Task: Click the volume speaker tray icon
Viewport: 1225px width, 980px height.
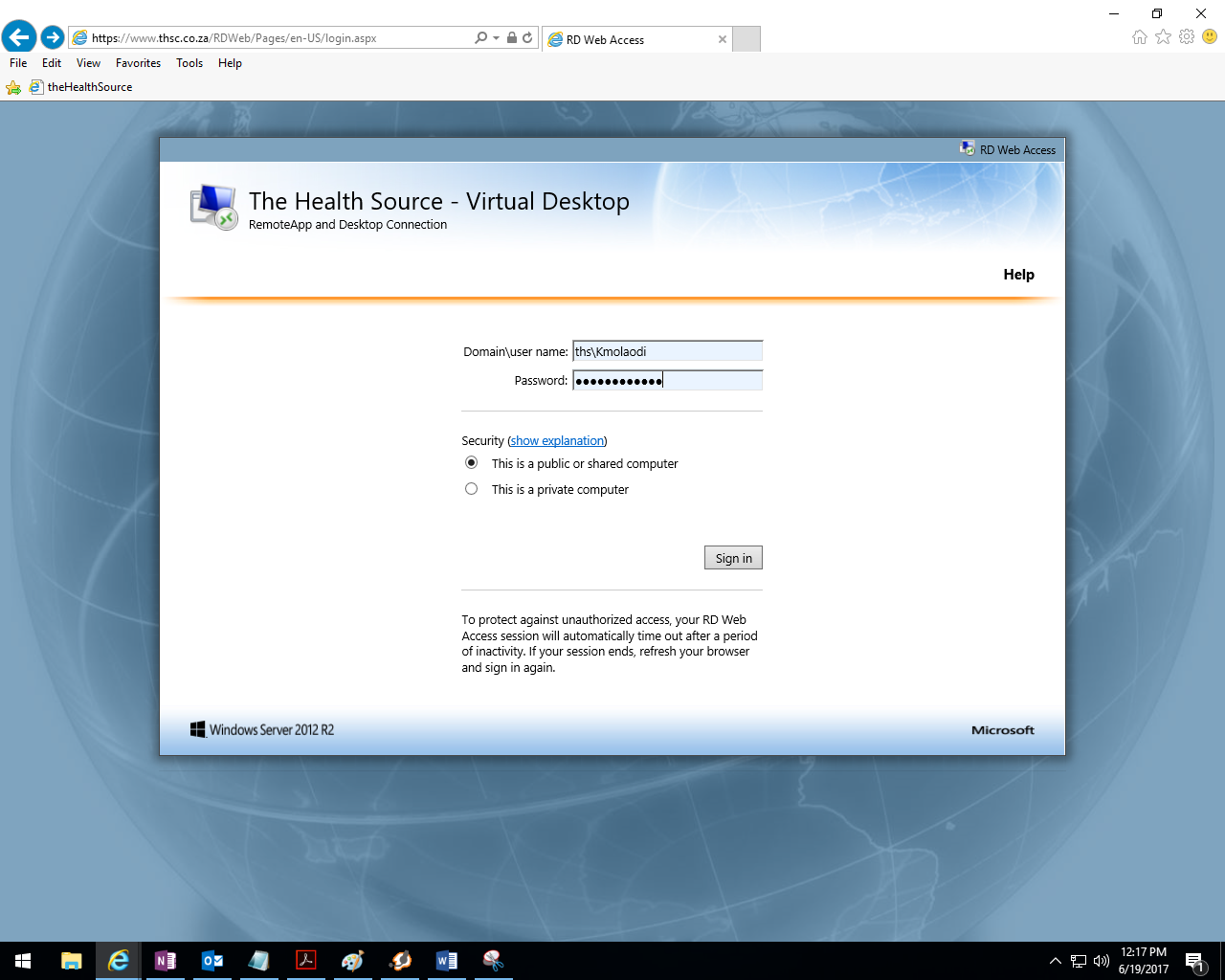Action: click(1102, 961)
